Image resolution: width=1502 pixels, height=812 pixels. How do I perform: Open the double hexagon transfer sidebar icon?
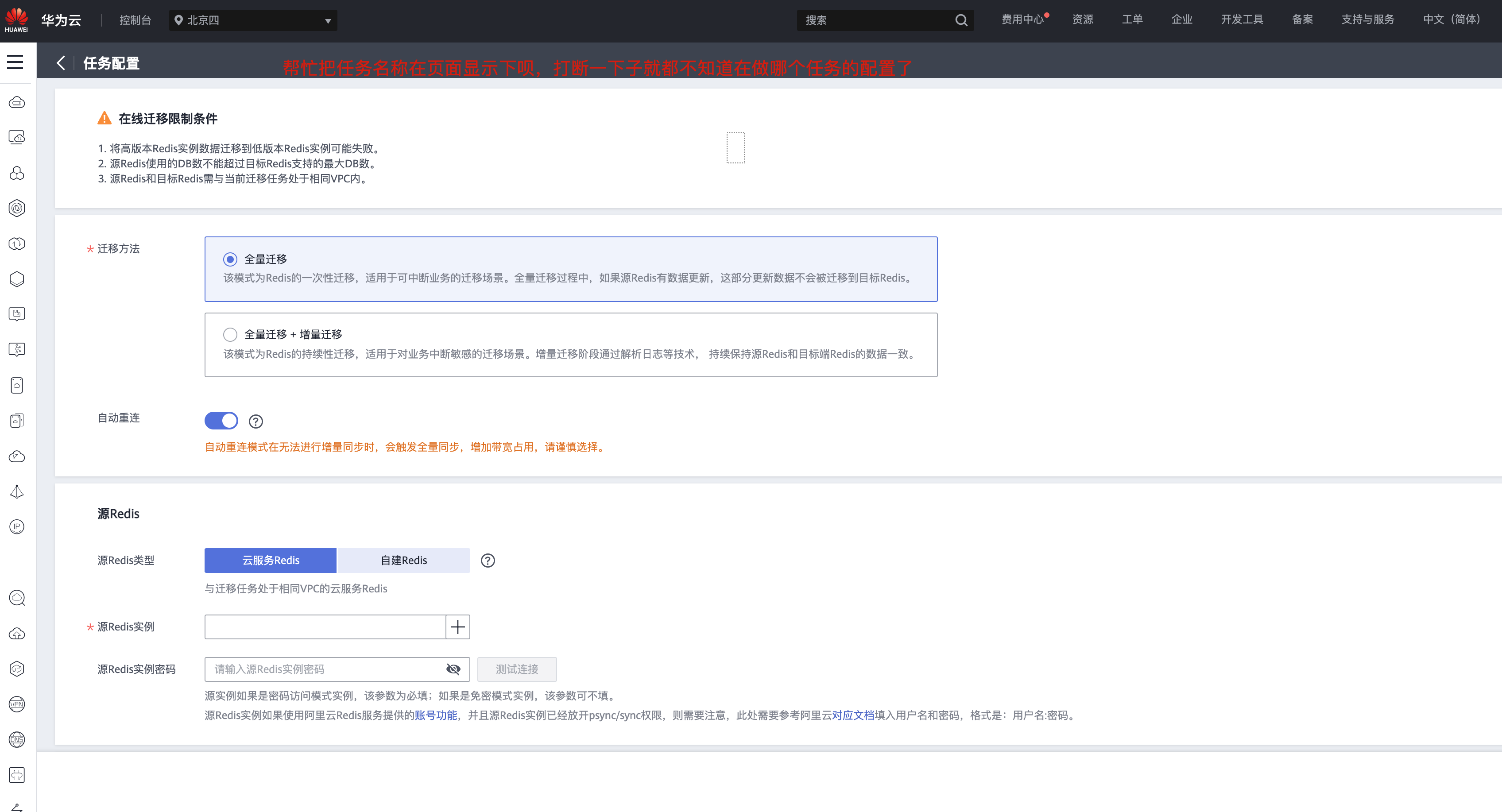coord(17,244)
